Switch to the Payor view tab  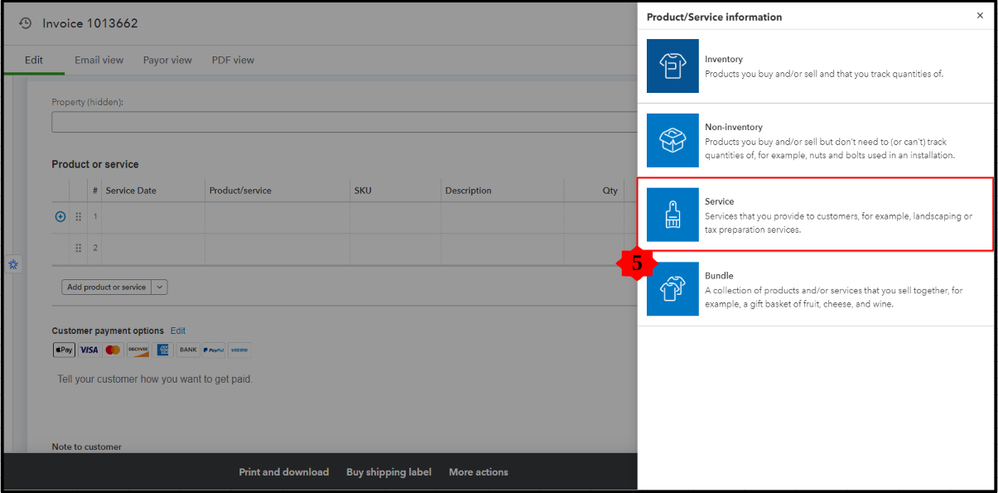(x=167, y=60)
